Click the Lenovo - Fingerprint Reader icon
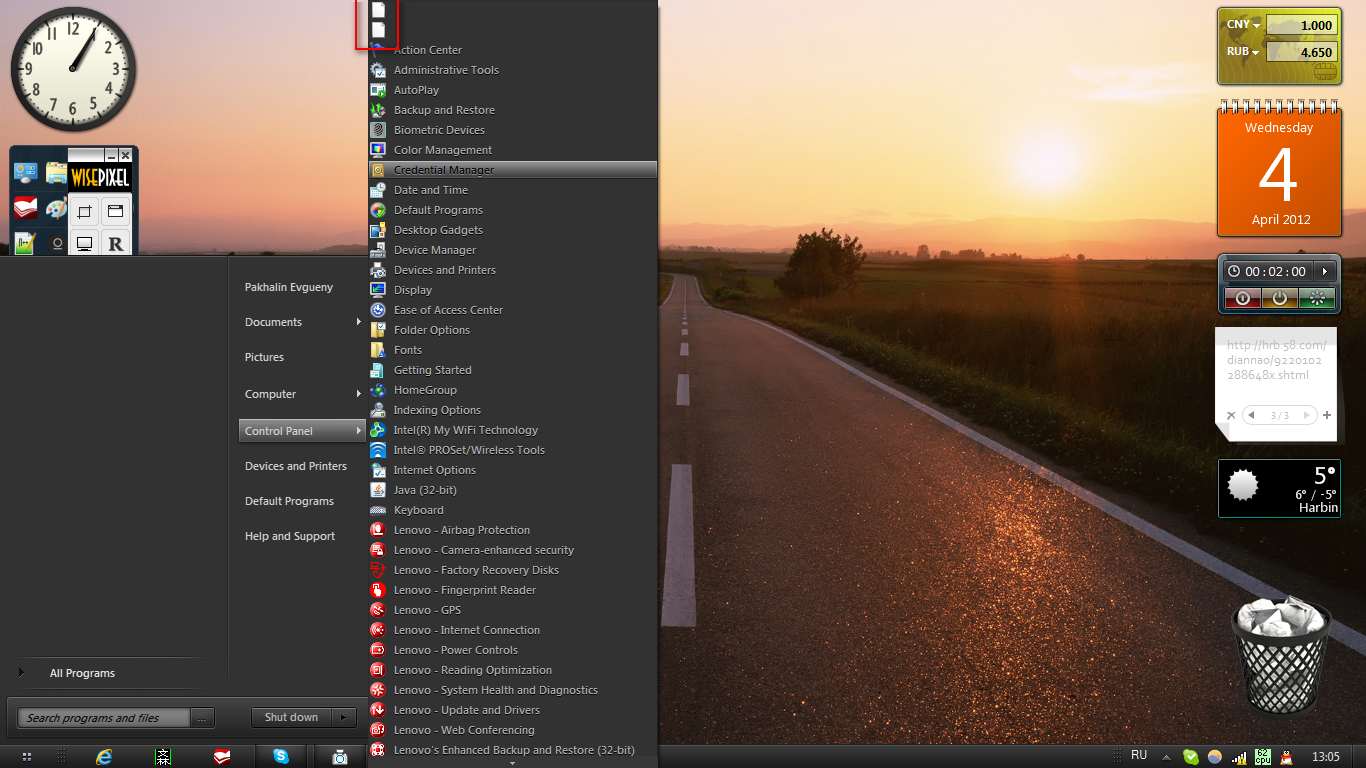1366x768 pixels. [x=378, y=590]
